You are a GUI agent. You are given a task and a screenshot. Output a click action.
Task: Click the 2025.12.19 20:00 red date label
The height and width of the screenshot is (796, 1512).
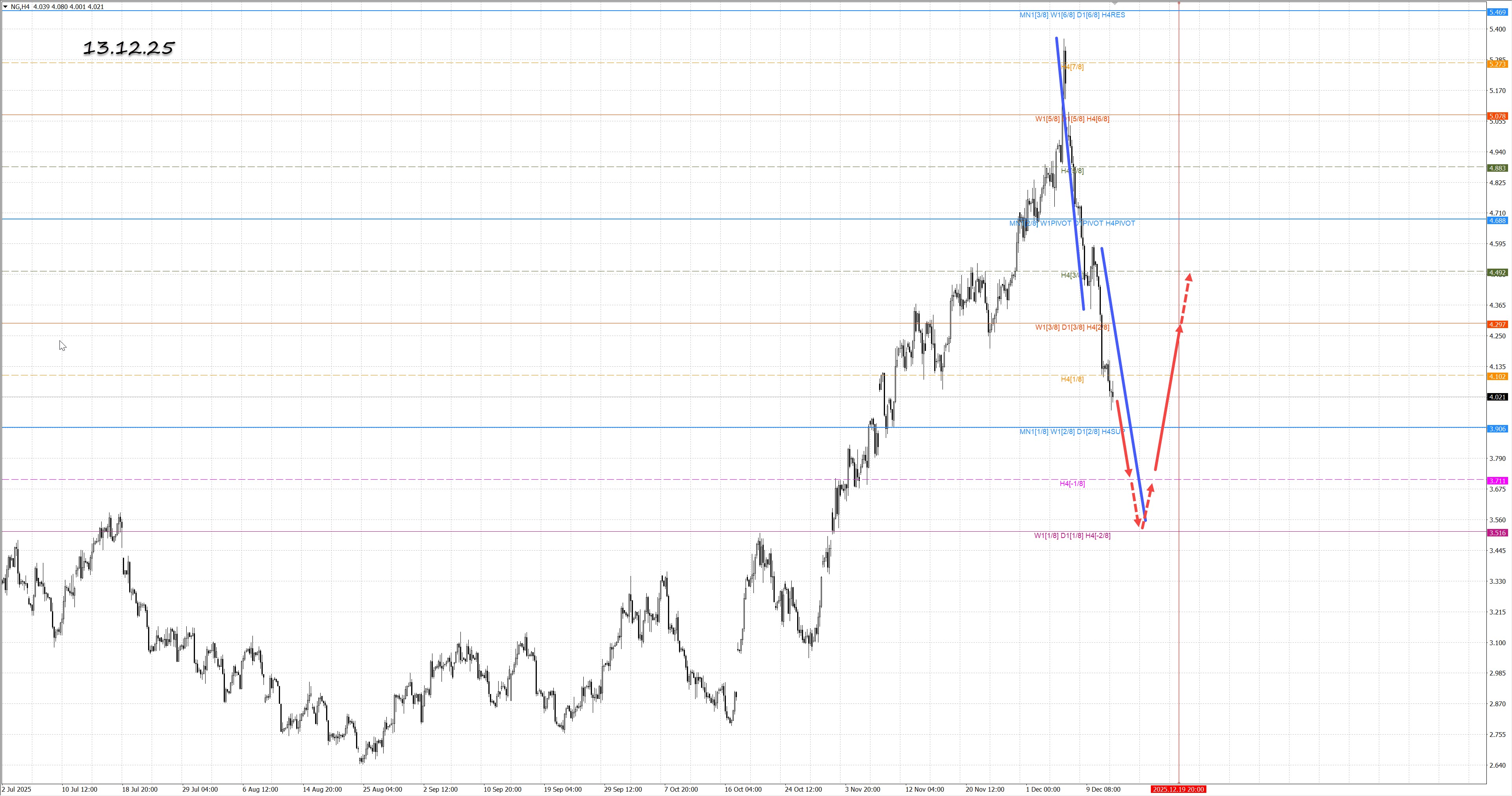[1178, 789]
